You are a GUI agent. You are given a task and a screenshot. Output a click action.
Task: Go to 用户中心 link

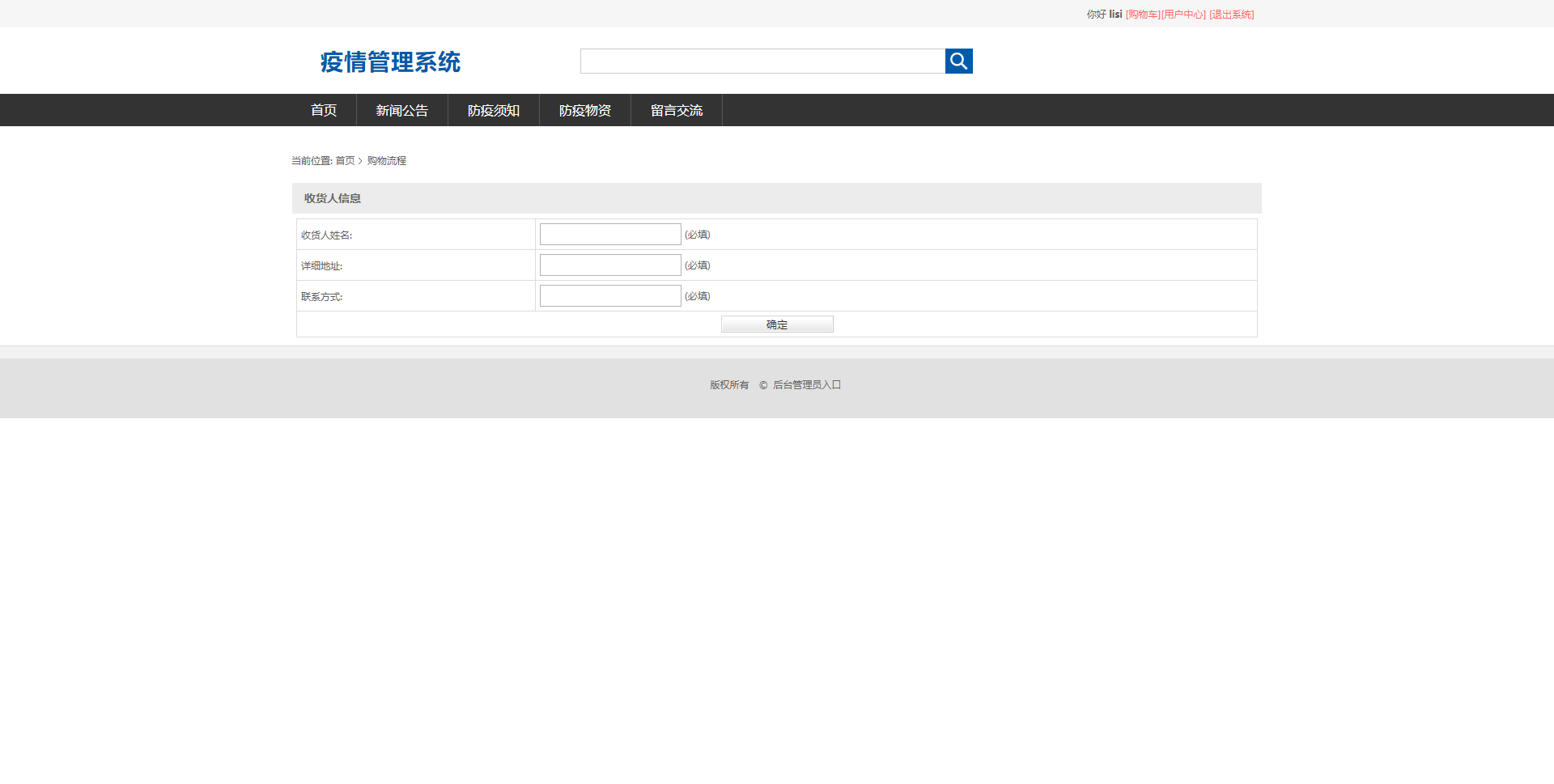coord(1183,15)
